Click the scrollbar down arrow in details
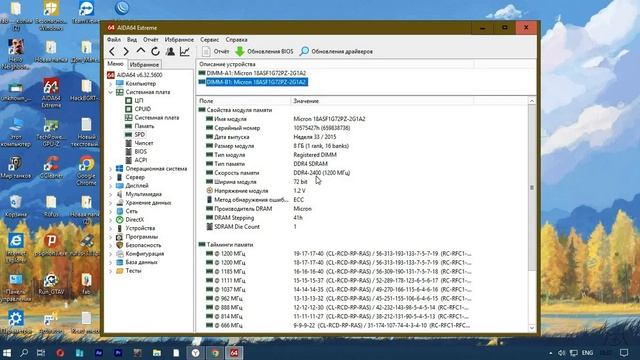This screenshot has width=640, height=360. pyautogui.click(x=531, y=328)
